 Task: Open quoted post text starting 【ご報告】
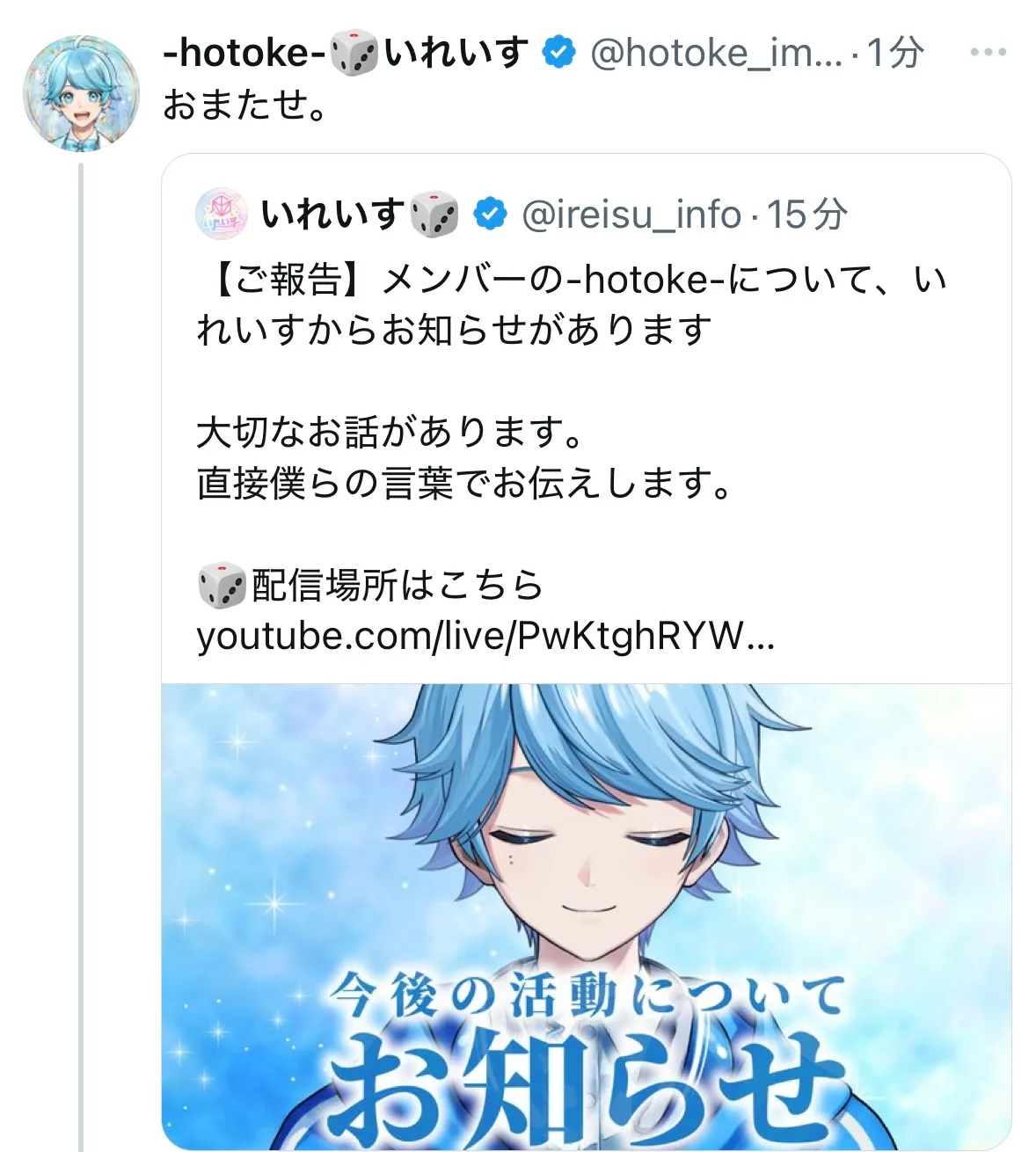pyautogui.click(x=572, y=304)
